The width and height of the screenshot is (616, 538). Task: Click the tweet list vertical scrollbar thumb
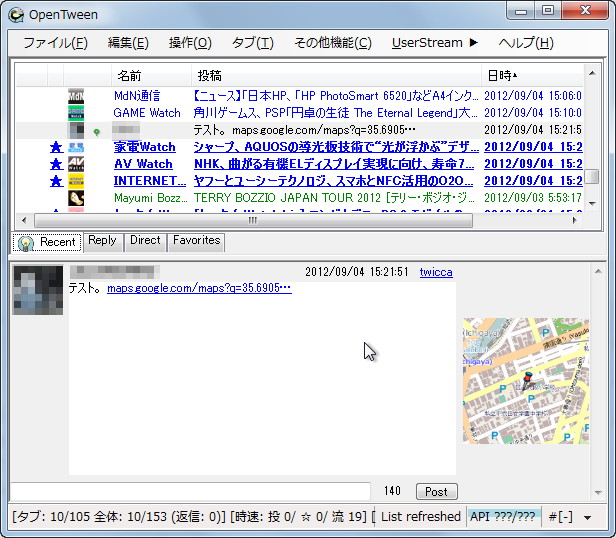pos(592,176)
